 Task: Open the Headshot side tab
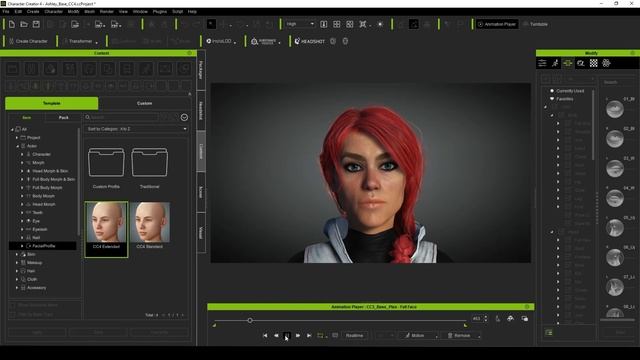pos(201,110)
